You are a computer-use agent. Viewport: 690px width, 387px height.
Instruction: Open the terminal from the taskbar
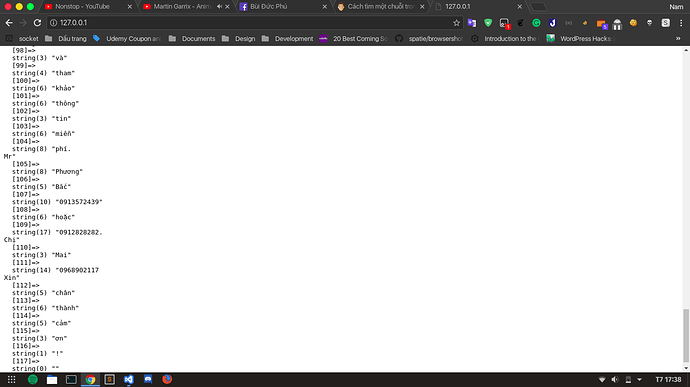coord(71,380)
